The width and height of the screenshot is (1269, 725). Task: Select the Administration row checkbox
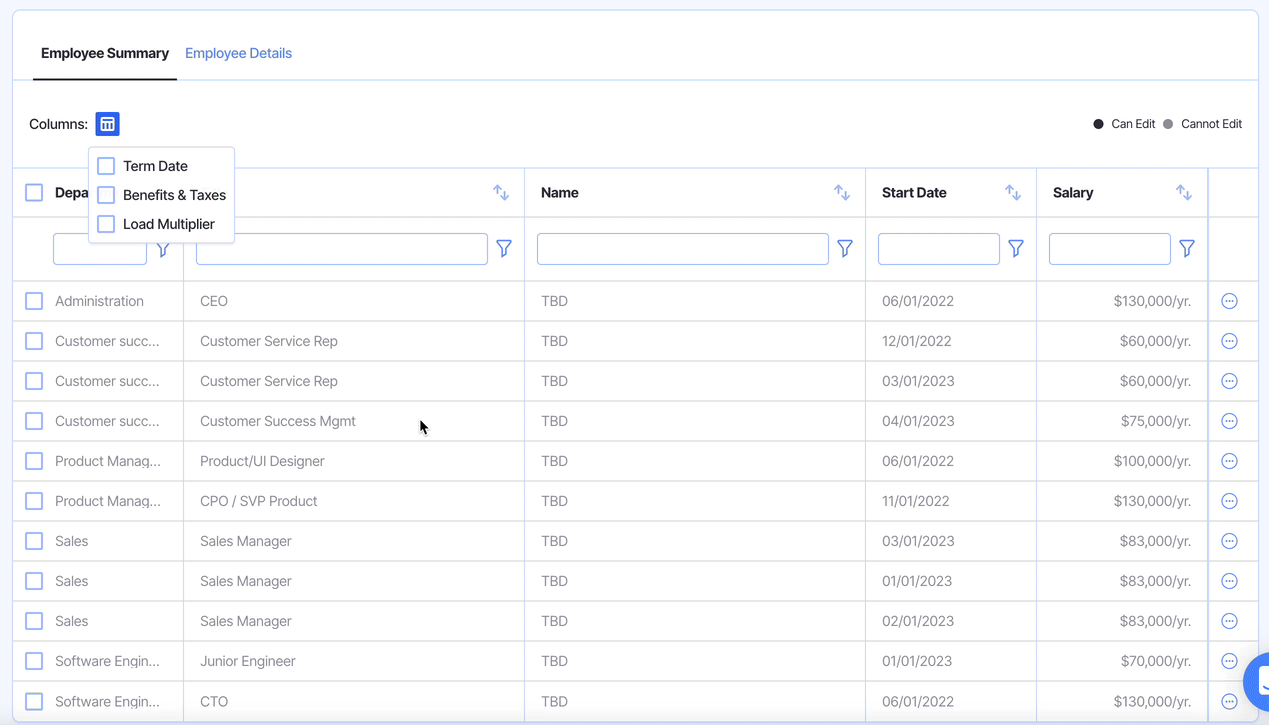(34, 301)
